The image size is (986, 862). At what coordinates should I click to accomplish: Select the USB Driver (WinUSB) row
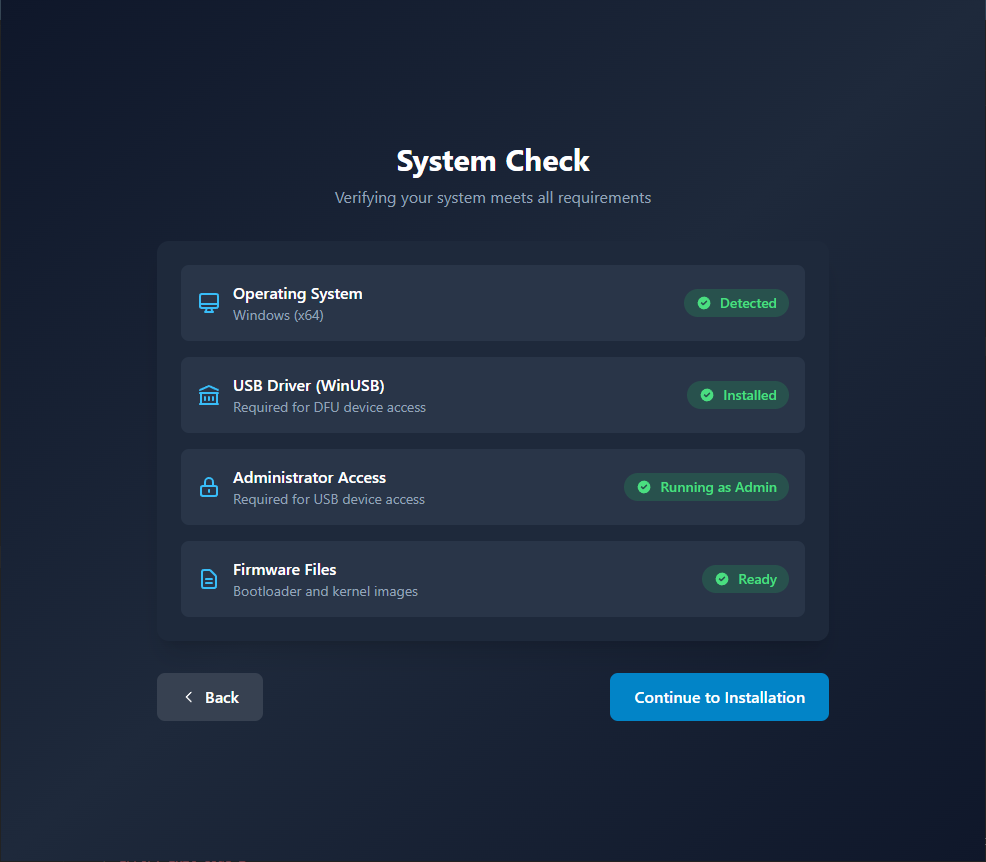pos(492,394)
